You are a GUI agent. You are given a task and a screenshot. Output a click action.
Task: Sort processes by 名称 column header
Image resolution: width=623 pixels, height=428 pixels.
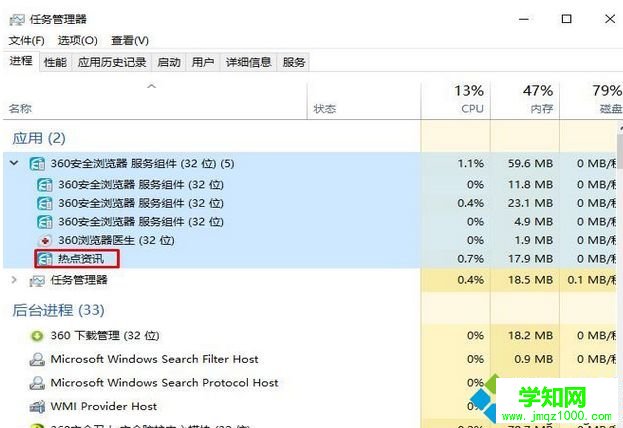[155, 100]
